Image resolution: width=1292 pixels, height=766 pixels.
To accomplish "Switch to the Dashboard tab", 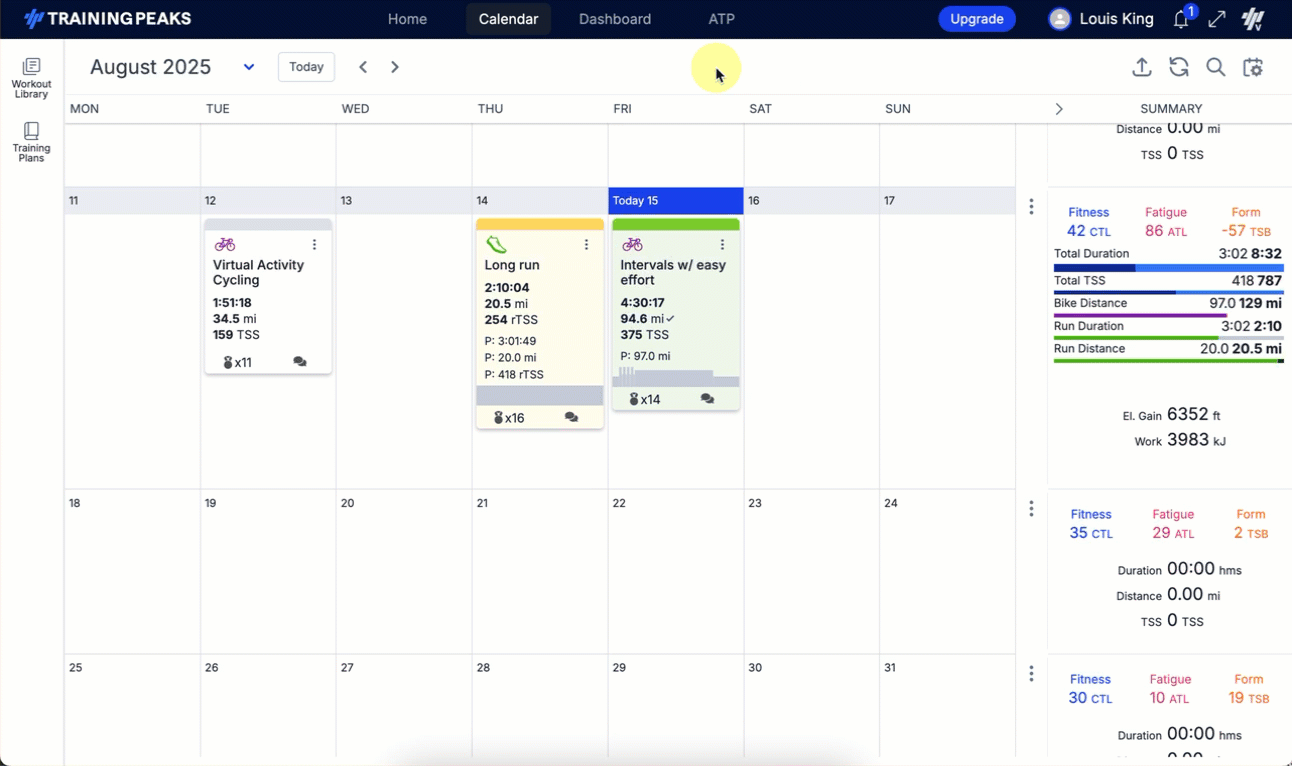I will [614, 19].
